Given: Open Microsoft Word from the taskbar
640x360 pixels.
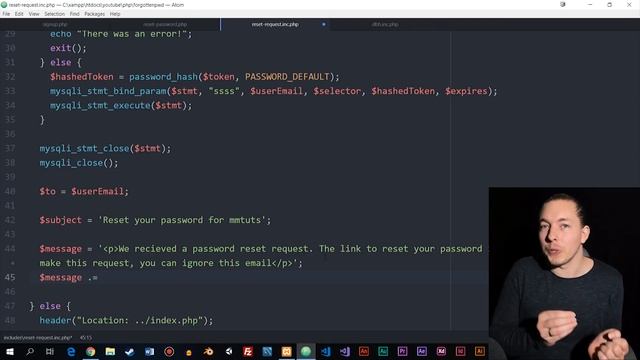Looking at the screenshot, I should point(149,351).
